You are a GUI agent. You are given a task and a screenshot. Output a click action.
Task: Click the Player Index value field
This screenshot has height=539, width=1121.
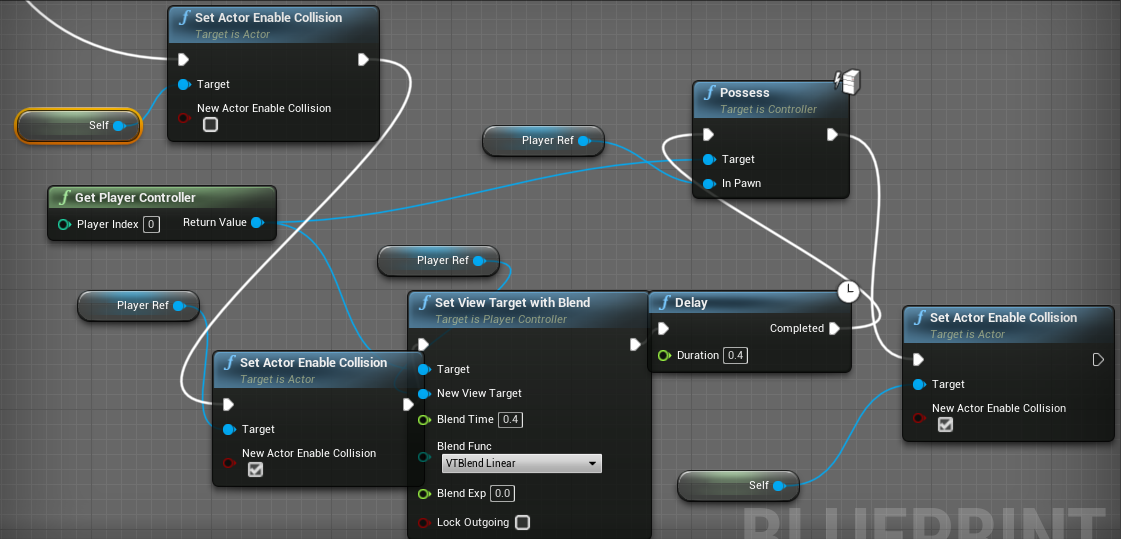151,224
